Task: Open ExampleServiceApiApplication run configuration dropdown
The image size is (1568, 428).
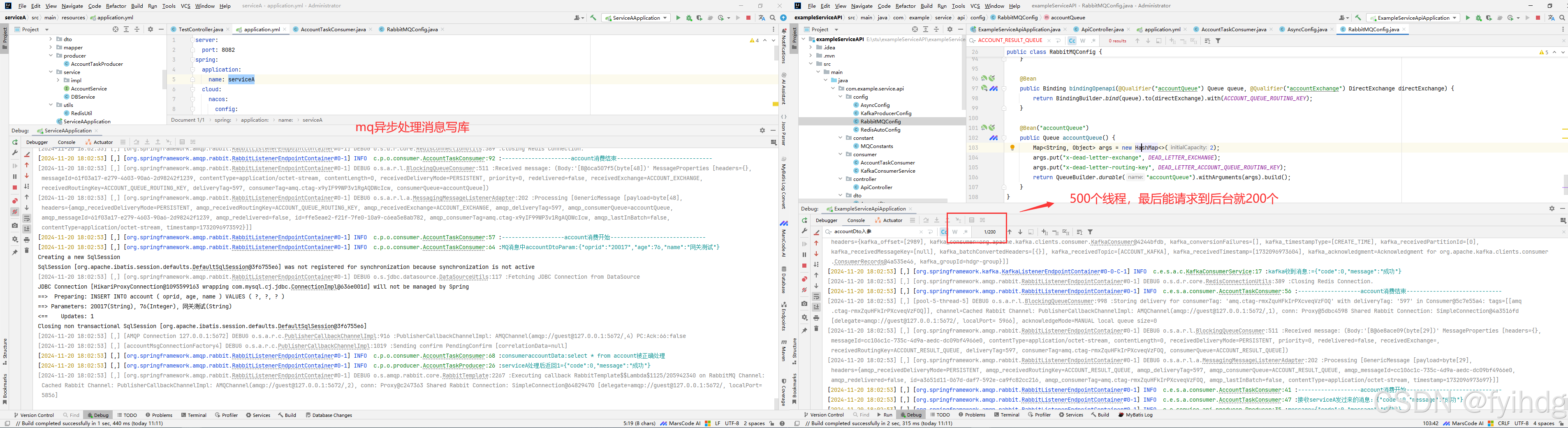Action: coord(1413,18)
